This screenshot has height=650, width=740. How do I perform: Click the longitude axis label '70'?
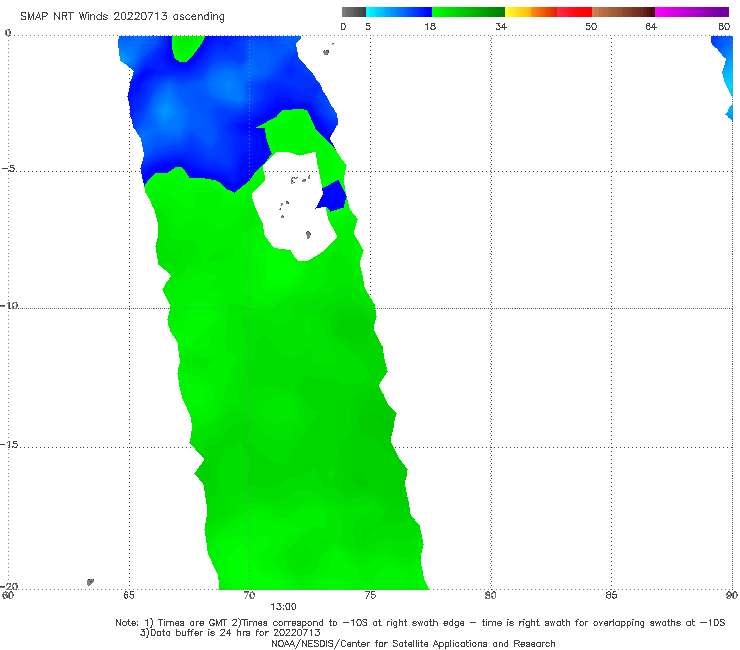[249, 595]
